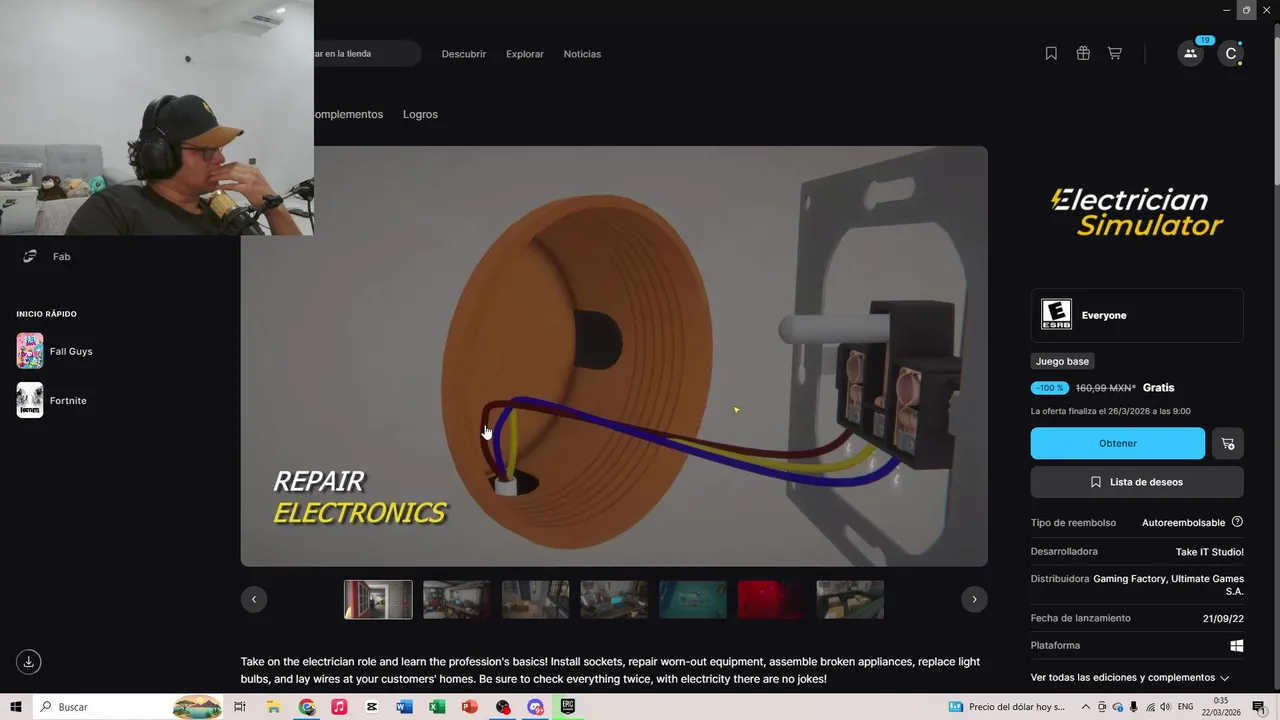Viewport: 1280px width, 720px height.
Task: Click the Autoreembolsable refund type text
Action: (x=1183, y=523)
